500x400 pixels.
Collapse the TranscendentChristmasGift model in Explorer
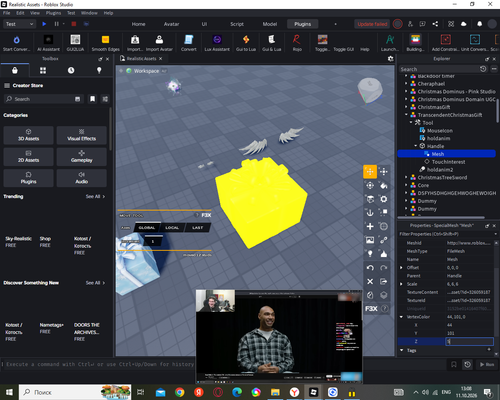406,115
